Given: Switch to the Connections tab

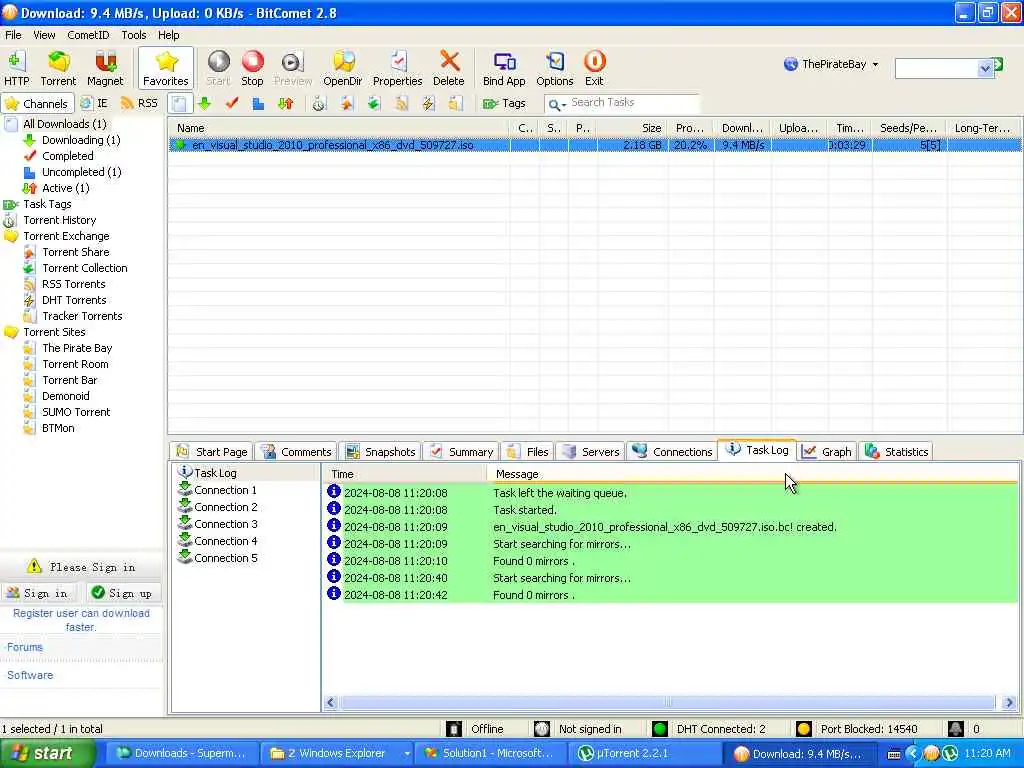Looking at the screenshot, I should point(672,451).
